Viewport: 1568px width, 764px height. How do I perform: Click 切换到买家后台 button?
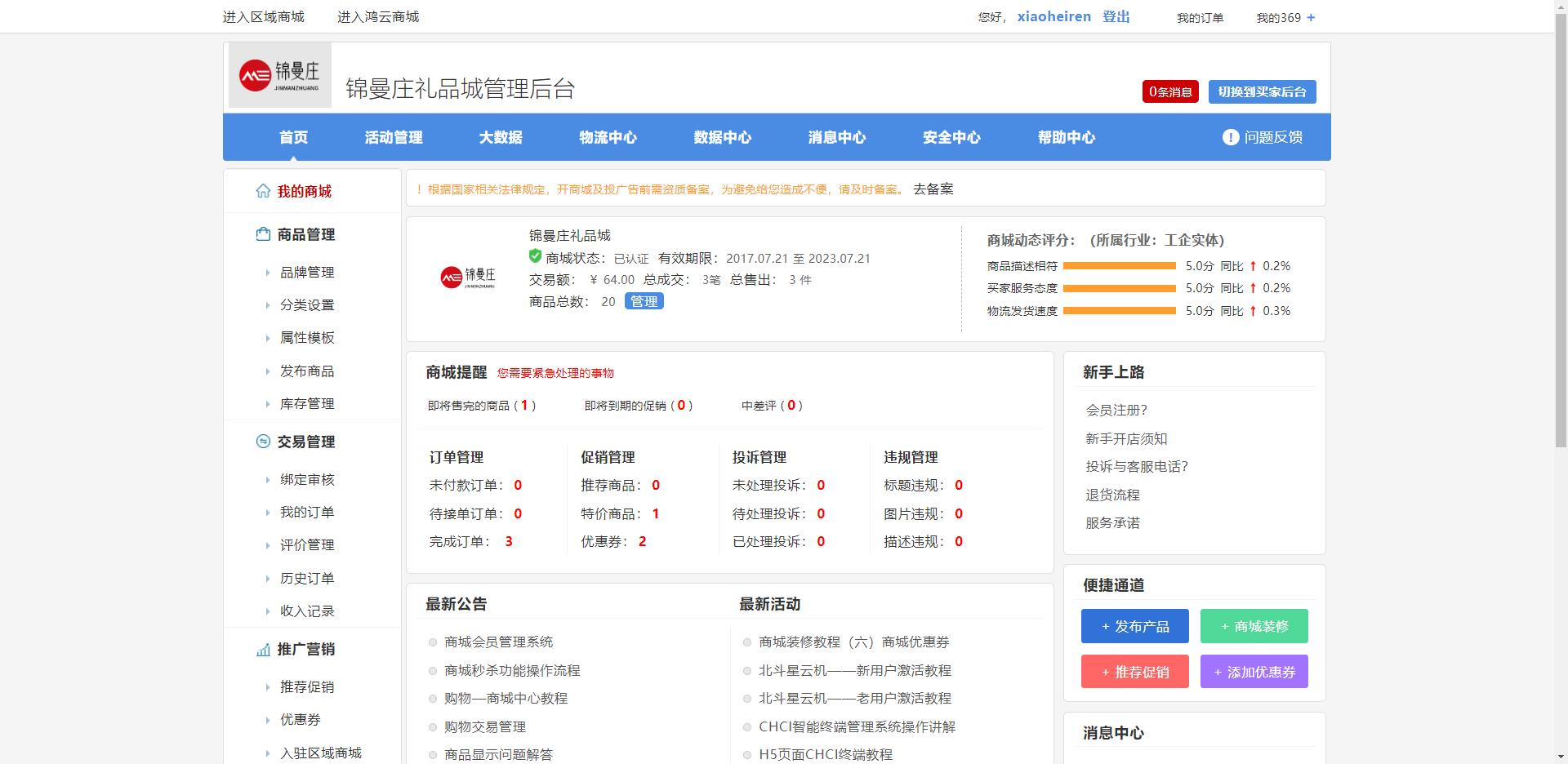pos(1262,91)
